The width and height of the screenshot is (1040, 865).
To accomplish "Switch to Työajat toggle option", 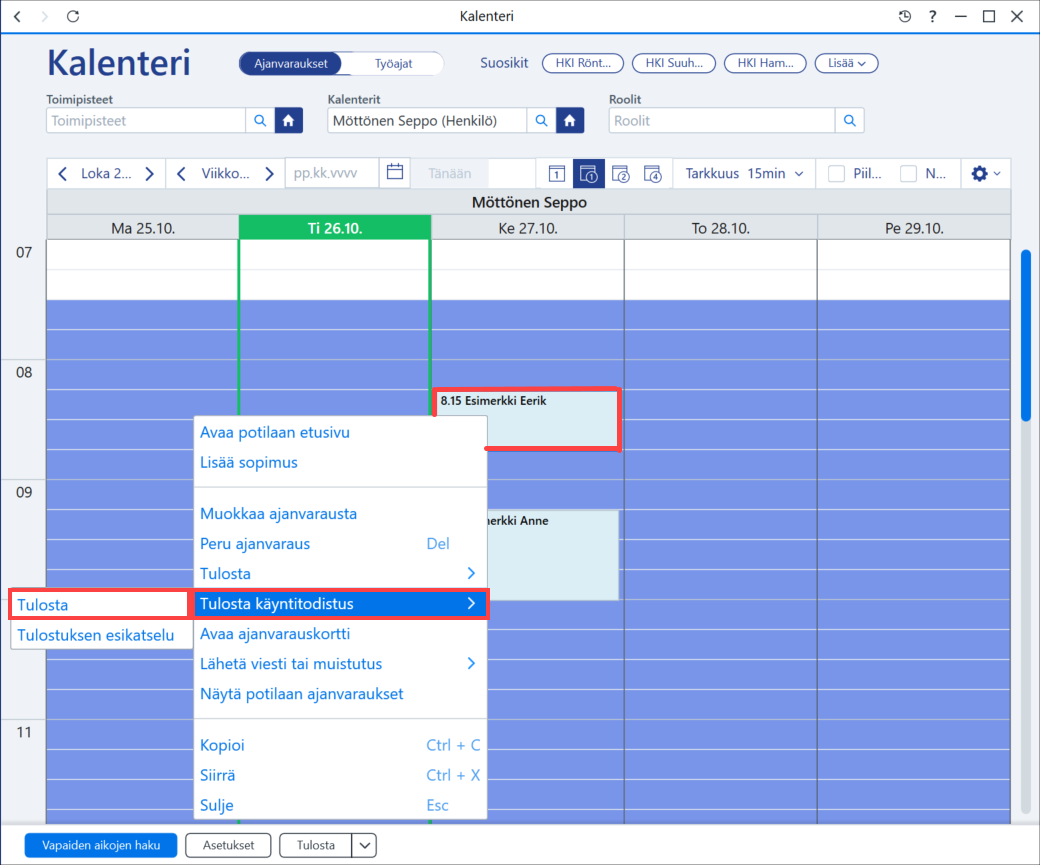I will [393, 64].
